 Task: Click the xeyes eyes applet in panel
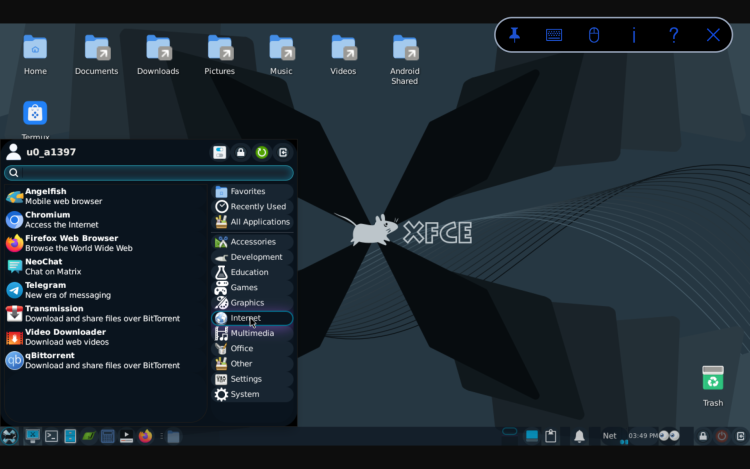pyautogui.click(x=669, y=436)
